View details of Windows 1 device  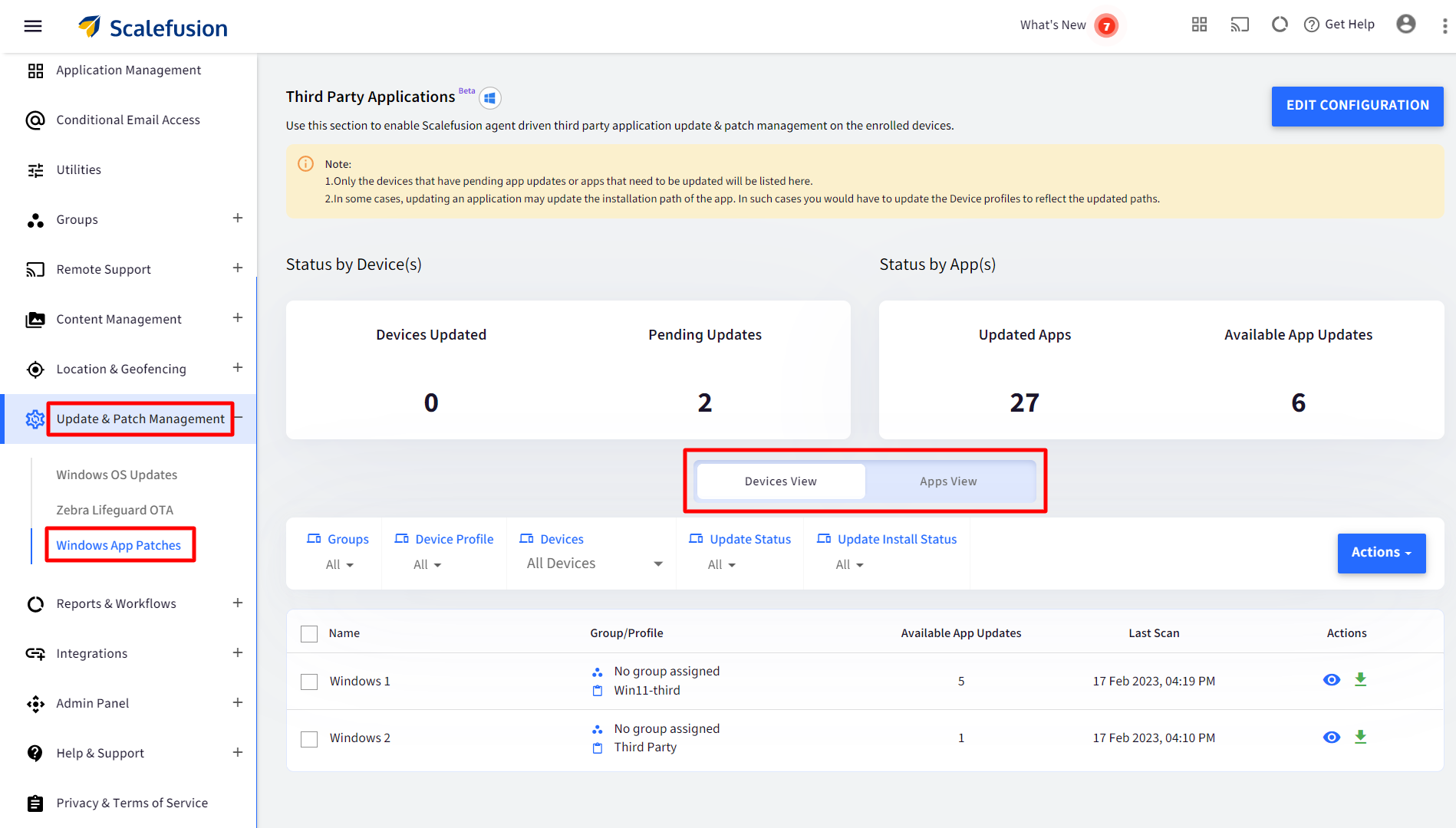[1332, 680]
